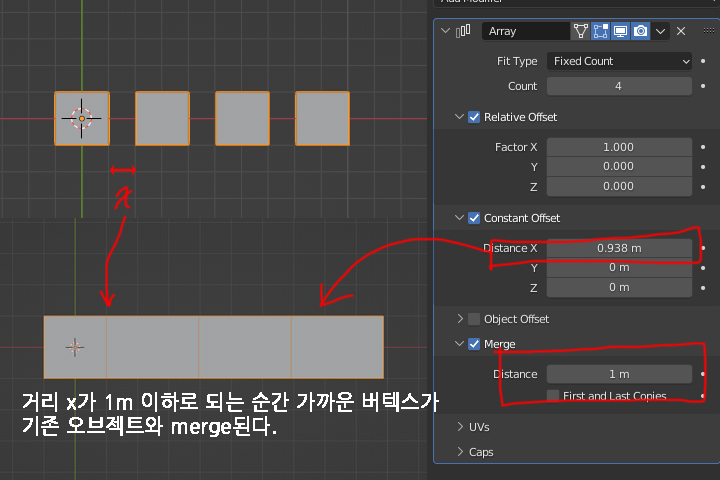Expand the Object Offset section

pyautogui.click(x=460, y=319)
